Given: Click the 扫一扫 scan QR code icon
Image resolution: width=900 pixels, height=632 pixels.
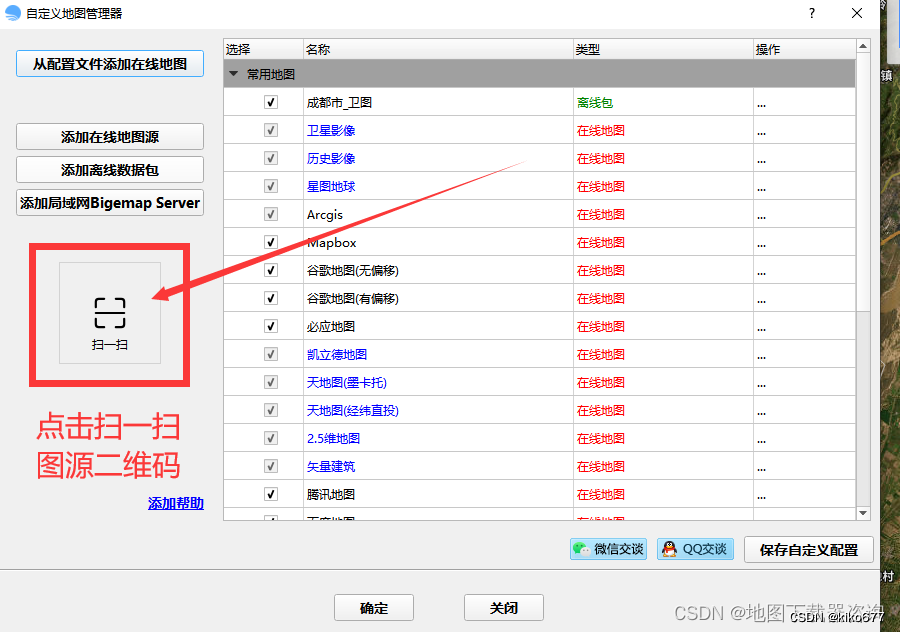Looking at the screenshot, I should point(110,313).
